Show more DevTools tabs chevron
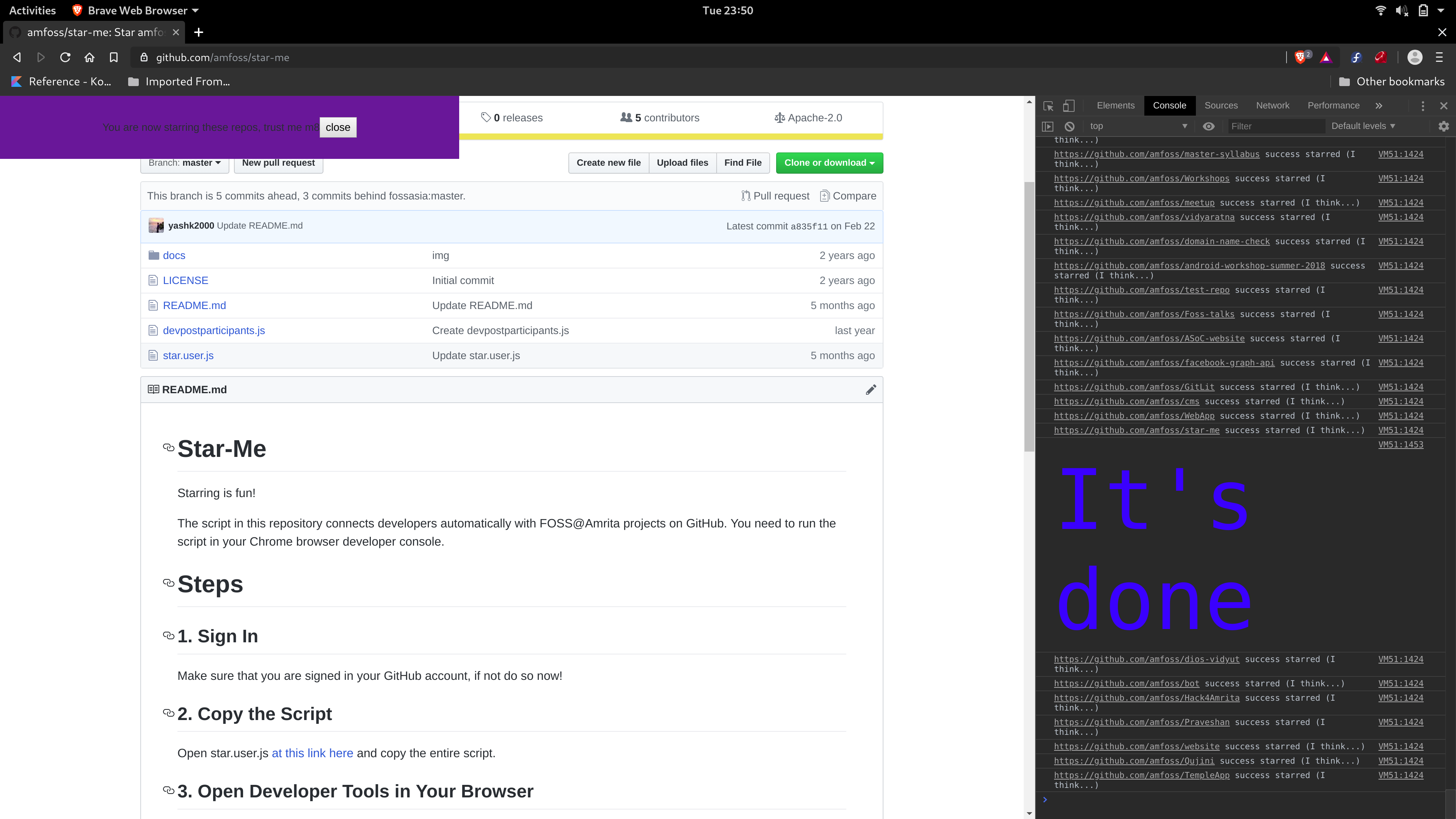Viewport: 1456px width, 819px height. pos(1379,106)
